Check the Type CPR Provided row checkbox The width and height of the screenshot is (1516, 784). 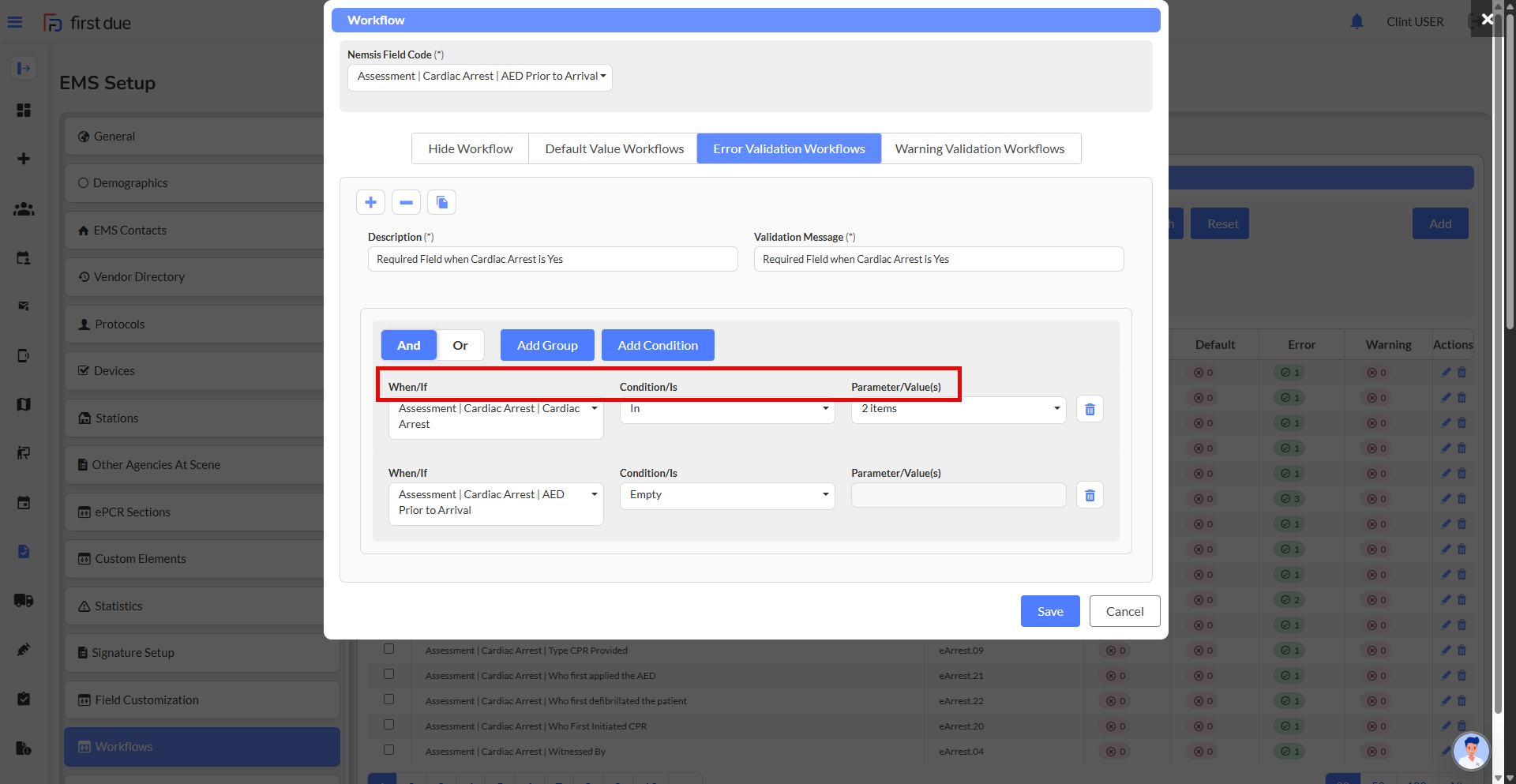[x=389, y=649]
